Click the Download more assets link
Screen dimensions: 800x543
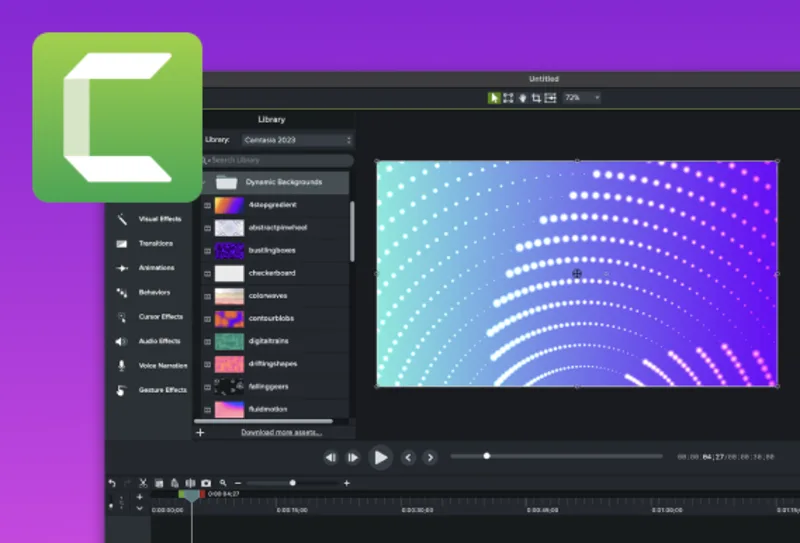[281, 432]
